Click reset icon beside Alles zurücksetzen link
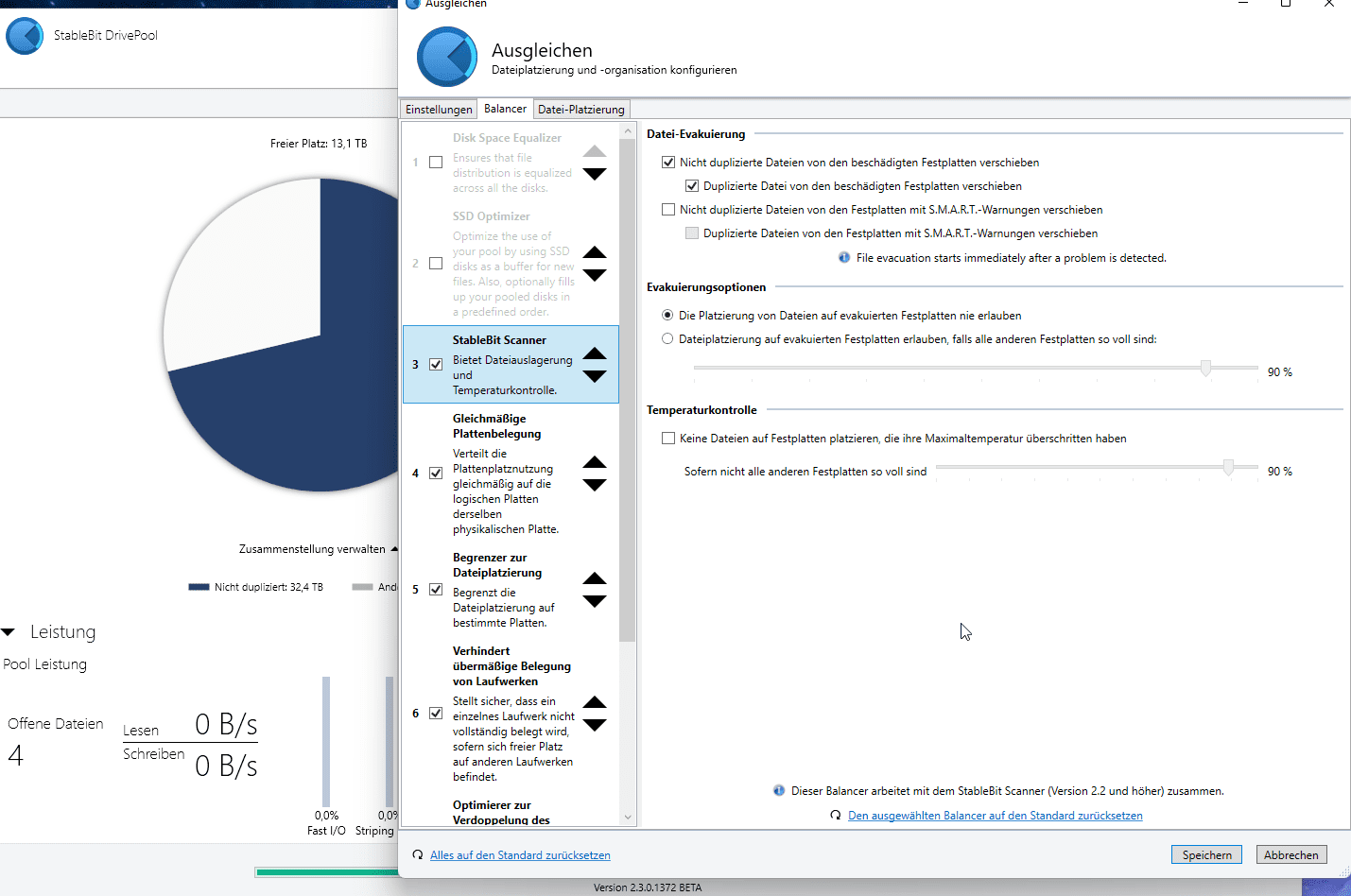 pyautogui.click(x=418, y=854)
